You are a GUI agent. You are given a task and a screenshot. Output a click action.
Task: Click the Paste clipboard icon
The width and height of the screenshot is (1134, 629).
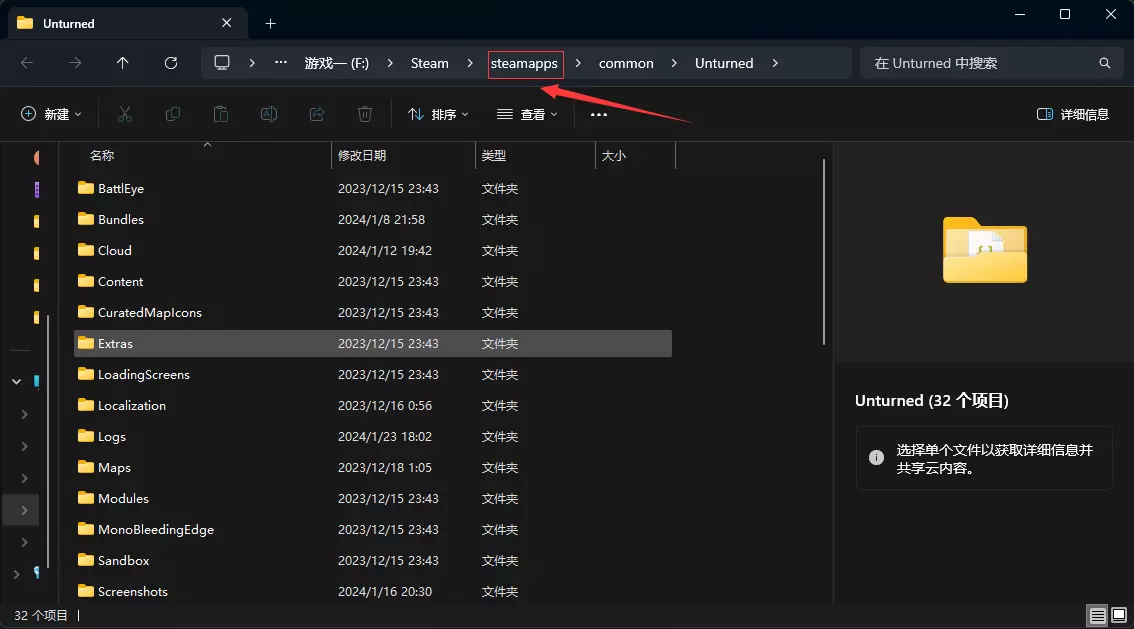click(221, 114)
